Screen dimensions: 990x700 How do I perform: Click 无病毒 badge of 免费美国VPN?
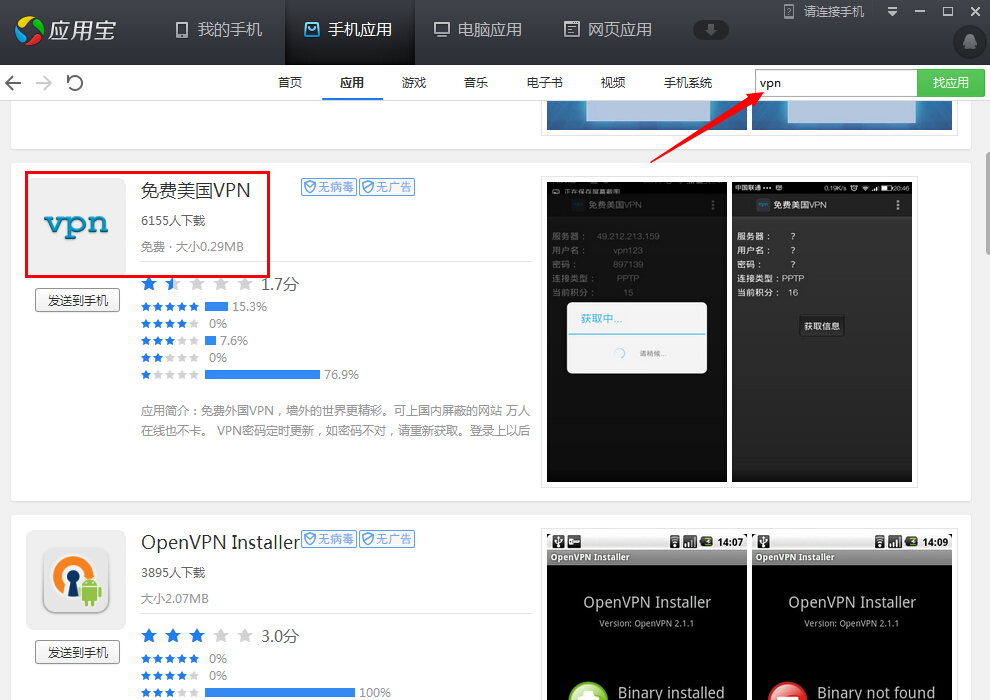click(329, 187)
